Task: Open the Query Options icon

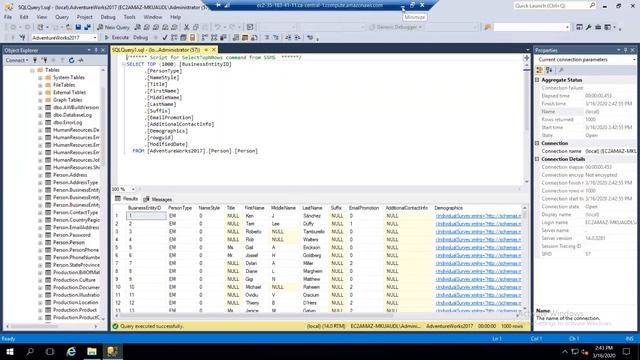Action: pyautogui.click(x=183, y=38)
